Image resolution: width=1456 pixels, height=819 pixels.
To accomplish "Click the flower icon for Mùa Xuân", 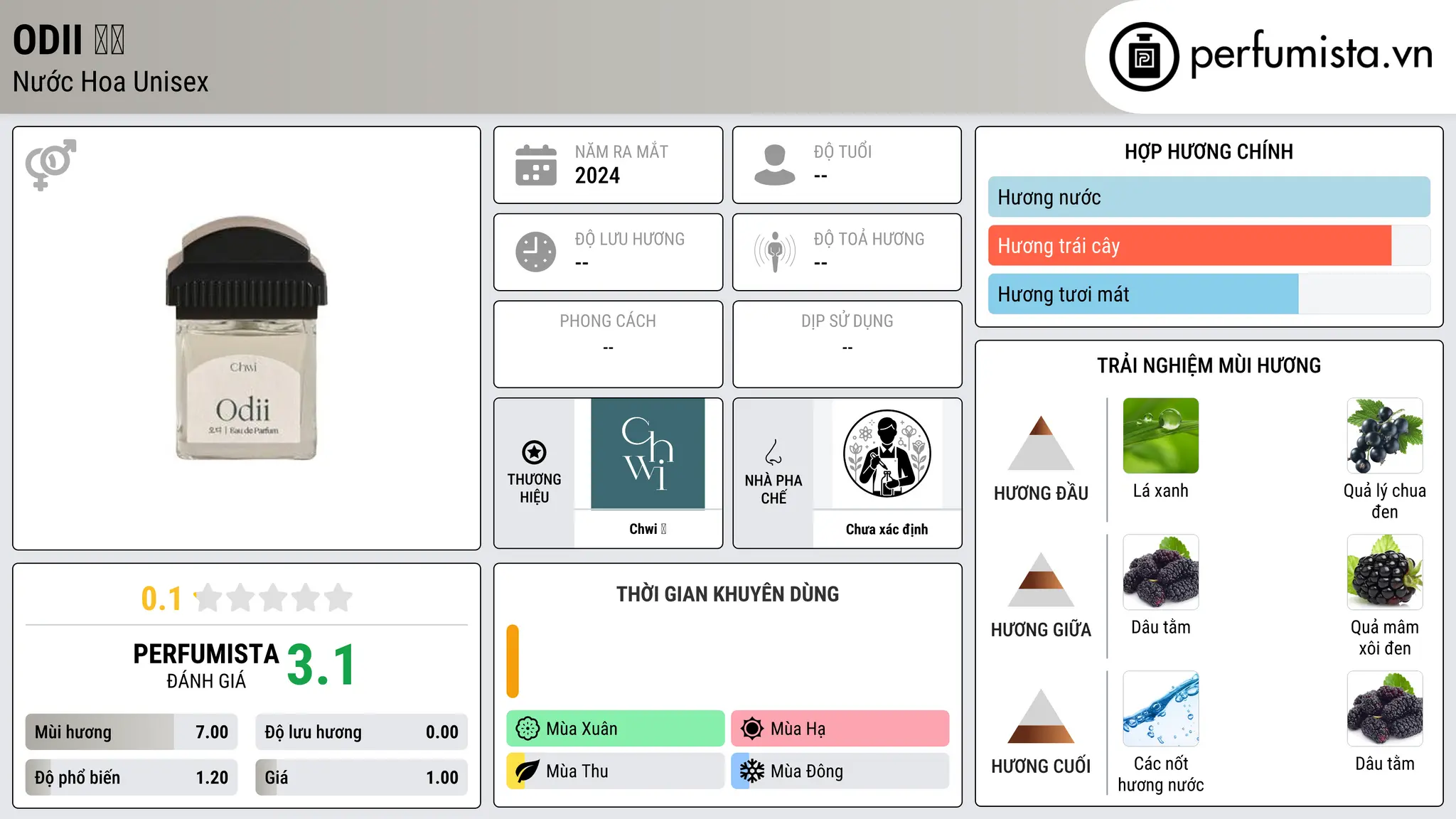I will 528,729.
